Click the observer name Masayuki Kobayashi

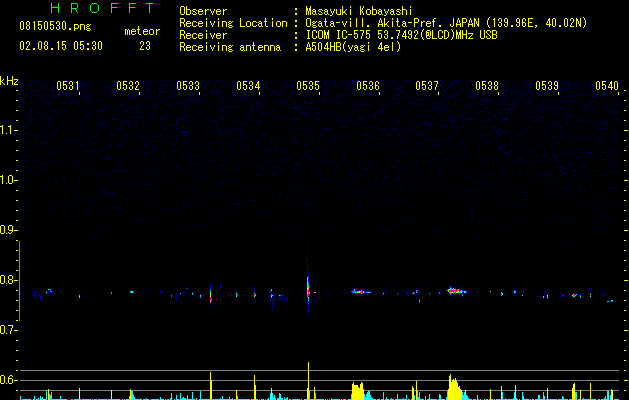(359, 11)
